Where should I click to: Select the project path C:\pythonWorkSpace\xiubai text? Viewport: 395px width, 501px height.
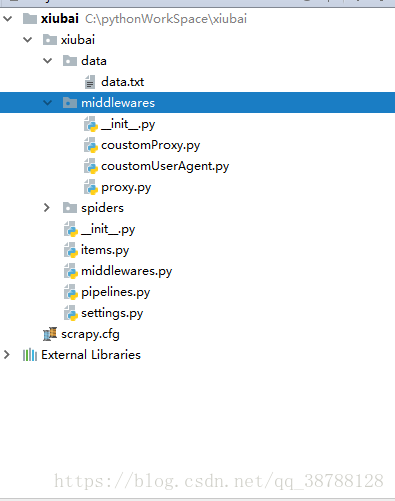pos(166,19)
